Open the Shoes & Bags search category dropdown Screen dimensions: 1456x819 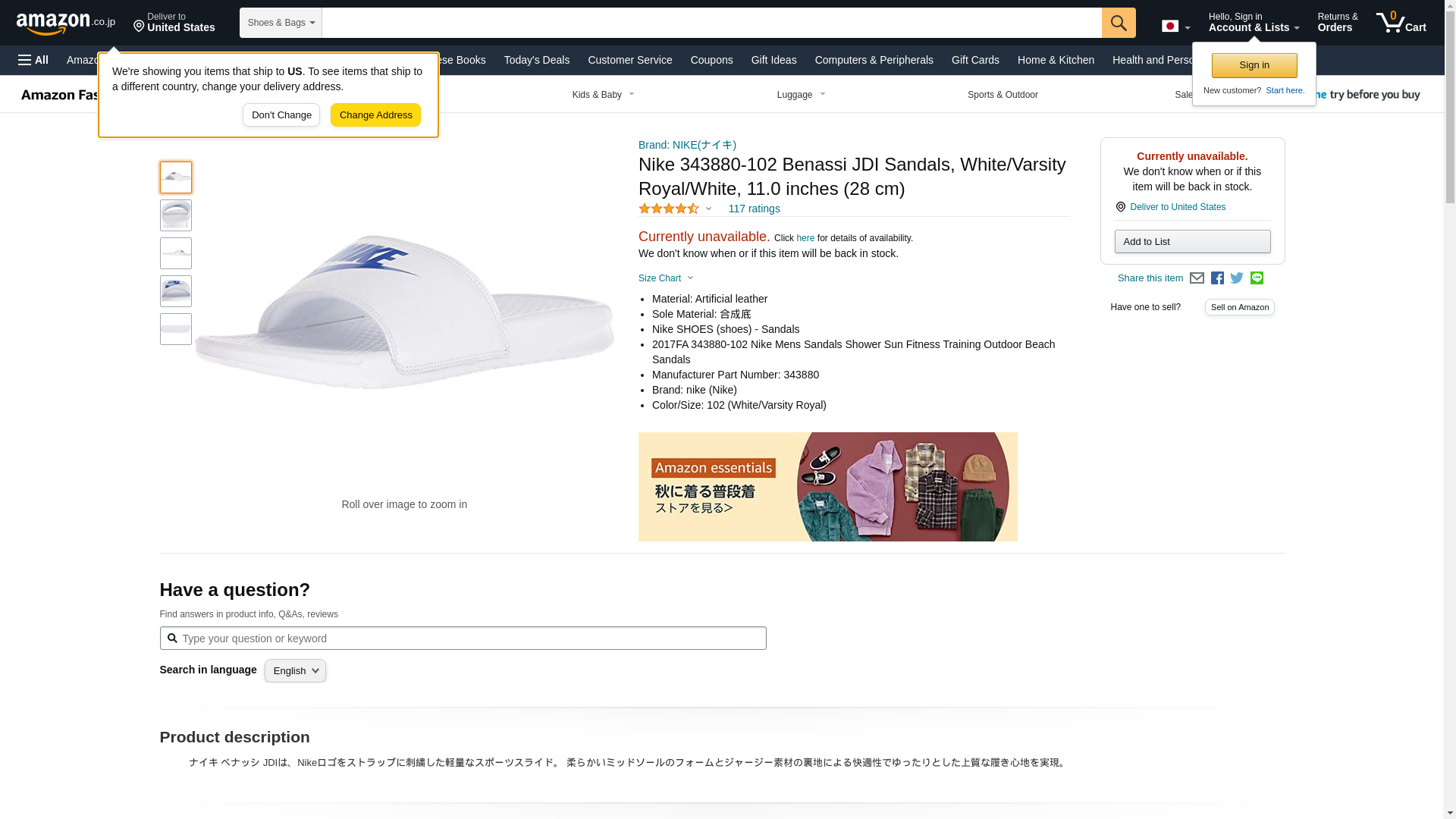pyautogui.click(x=281, y=23)
